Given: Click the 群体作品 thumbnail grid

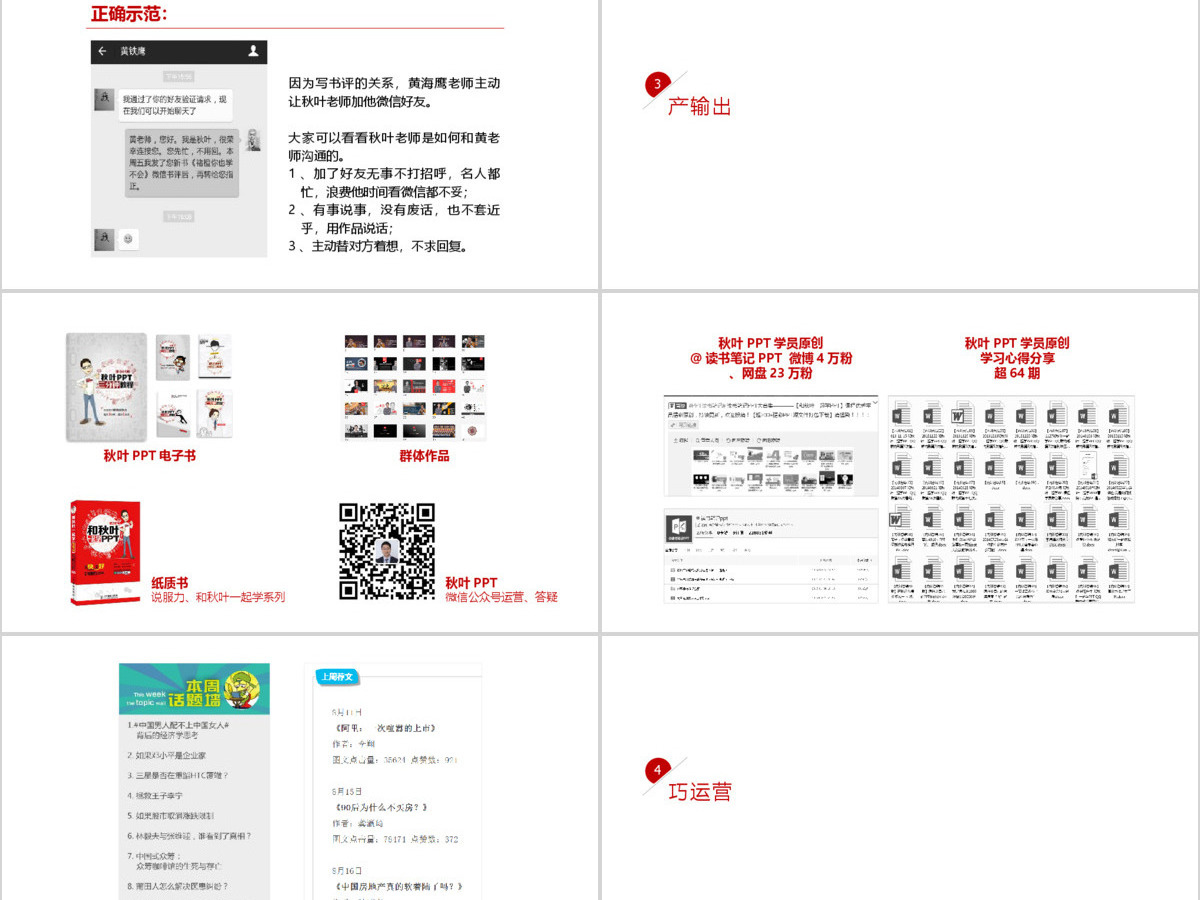Looking at the screenshot, I should 414,387.
